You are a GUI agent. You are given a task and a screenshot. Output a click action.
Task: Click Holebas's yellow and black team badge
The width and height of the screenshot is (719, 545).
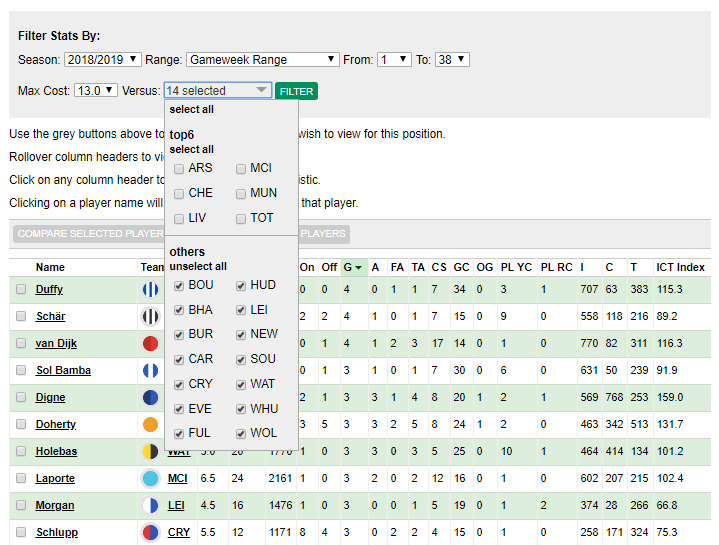150,451
